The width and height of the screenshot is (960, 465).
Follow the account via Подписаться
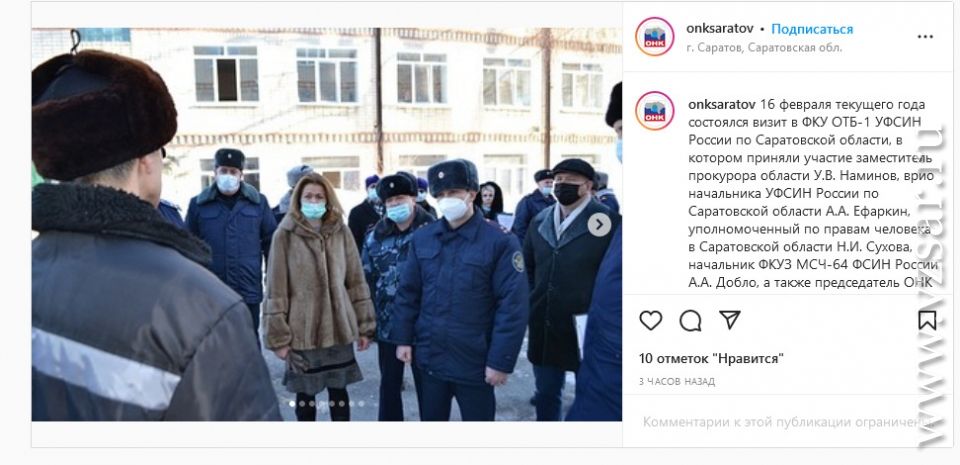pyautogui.click(x=812, y=29)
